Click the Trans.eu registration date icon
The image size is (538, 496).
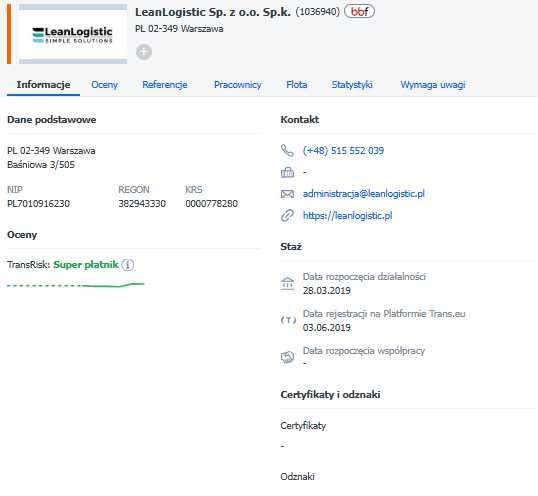click(x=288, y=320)
